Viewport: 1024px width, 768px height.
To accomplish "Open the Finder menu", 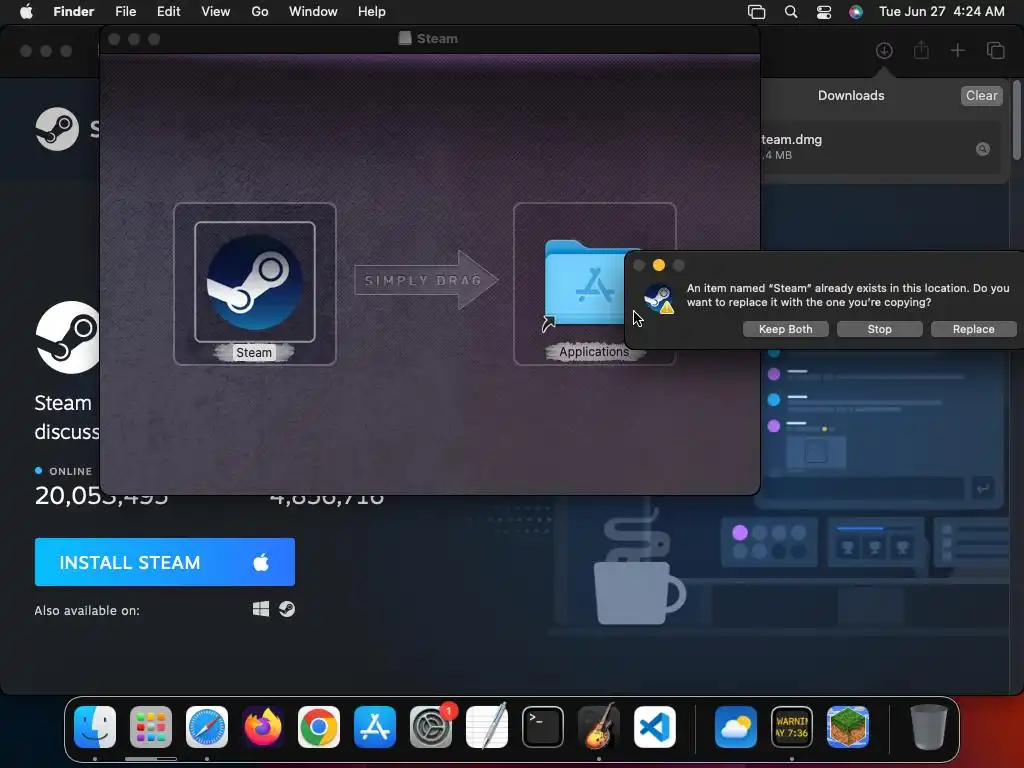I will 74,12.
